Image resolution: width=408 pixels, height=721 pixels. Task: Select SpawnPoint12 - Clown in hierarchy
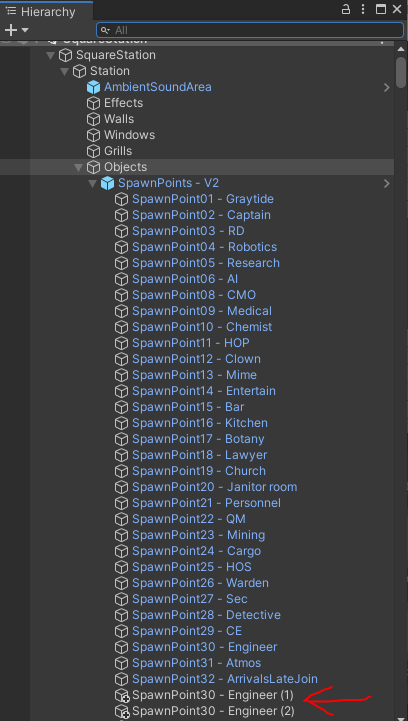click(x=196, y=359)
